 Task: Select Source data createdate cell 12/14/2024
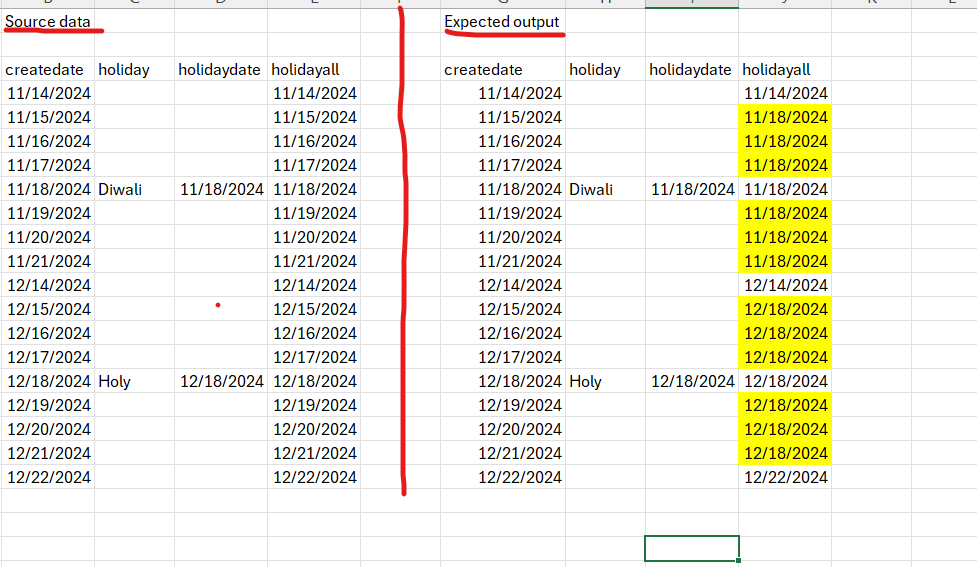tap(48, 285)
